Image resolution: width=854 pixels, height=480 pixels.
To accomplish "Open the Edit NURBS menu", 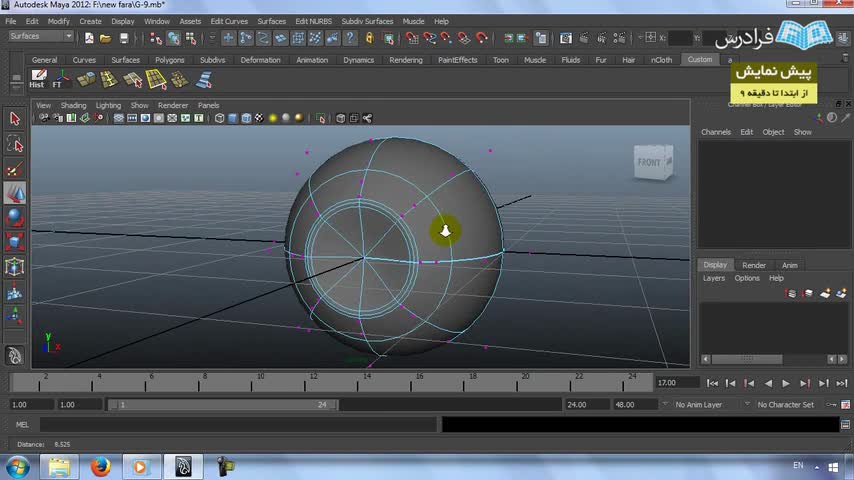I will click(315, 21).
